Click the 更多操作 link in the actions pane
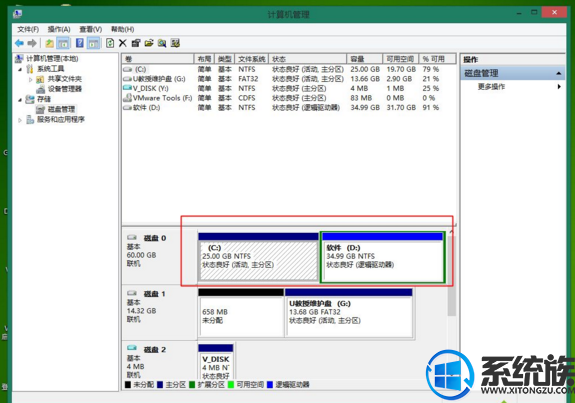This screenshot has height=403, width=575. [x=491, y=87]
